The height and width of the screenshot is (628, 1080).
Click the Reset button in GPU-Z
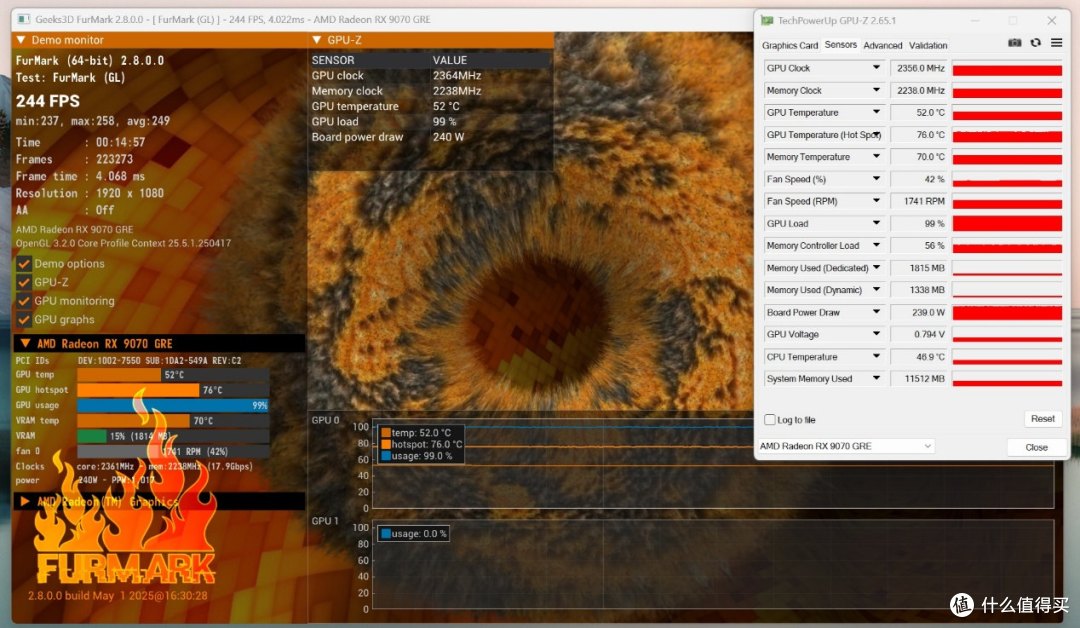point(1042,419)
